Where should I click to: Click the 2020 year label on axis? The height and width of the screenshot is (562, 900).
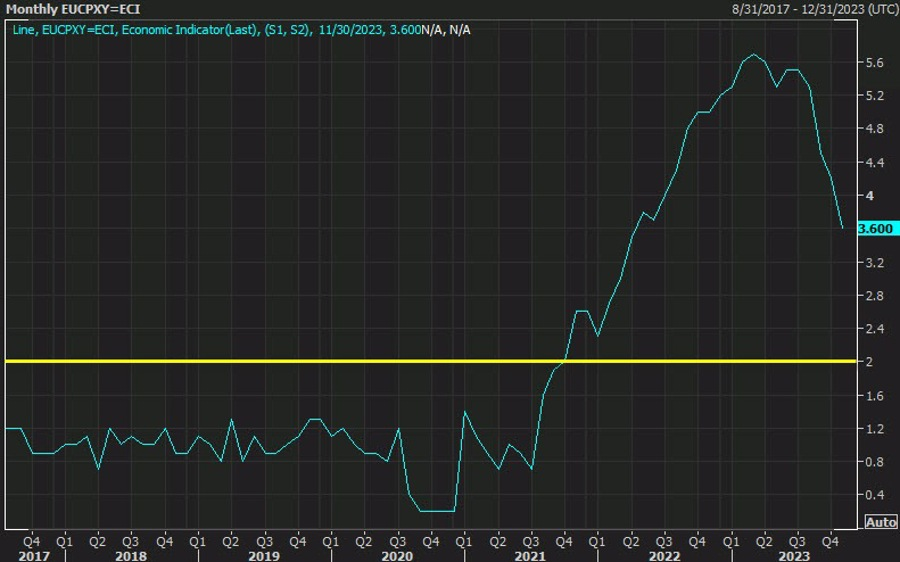397,556
